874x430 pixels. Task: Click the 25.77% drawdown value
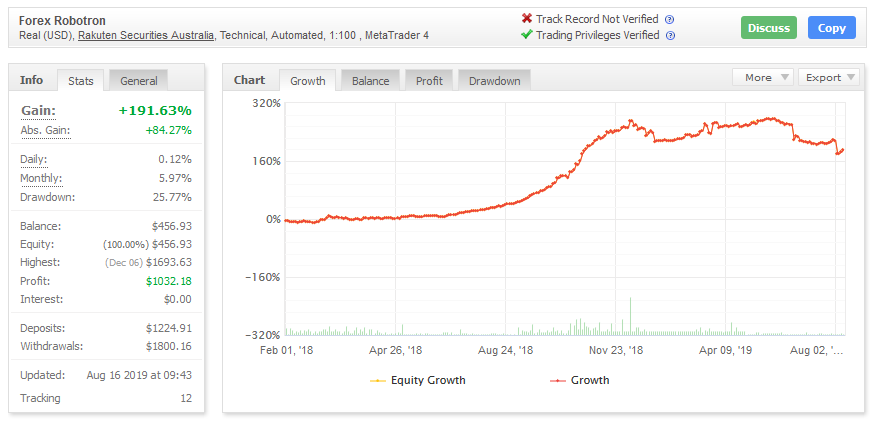(x=173, y=197)
